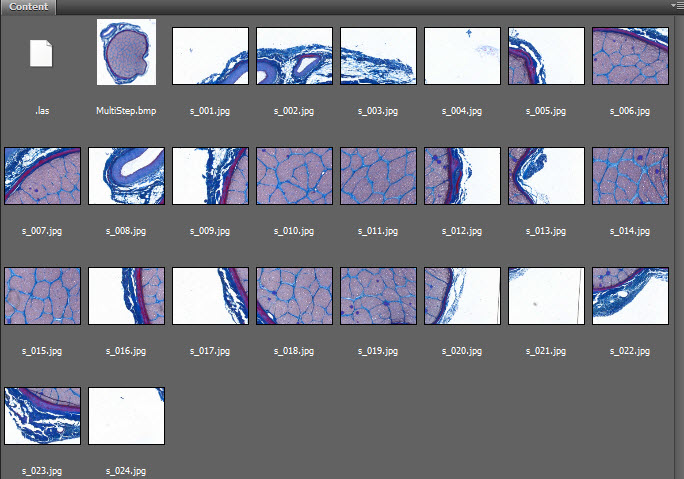Select the s_003.jpg thumbnail

[378, 56]
